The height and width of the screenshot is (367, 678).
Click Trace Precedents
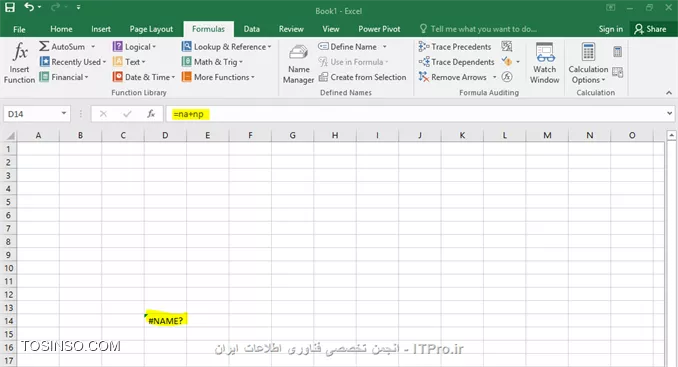coord(455,47)
